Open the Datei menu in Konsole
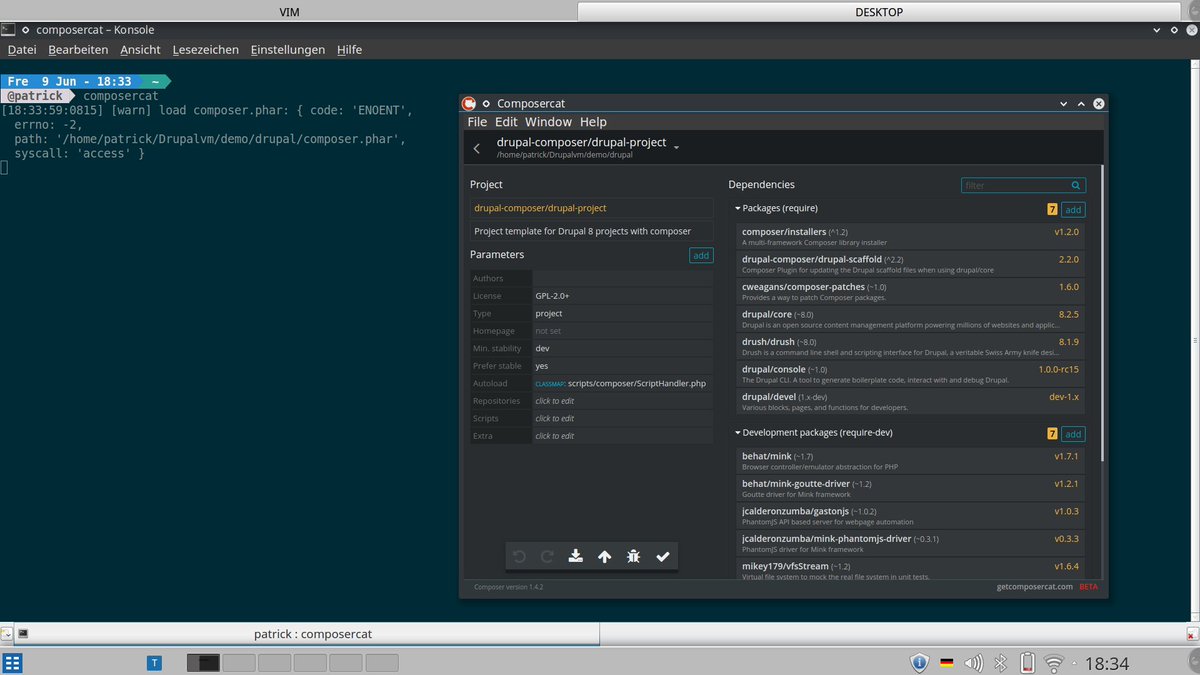 click(x=22, y=49)
